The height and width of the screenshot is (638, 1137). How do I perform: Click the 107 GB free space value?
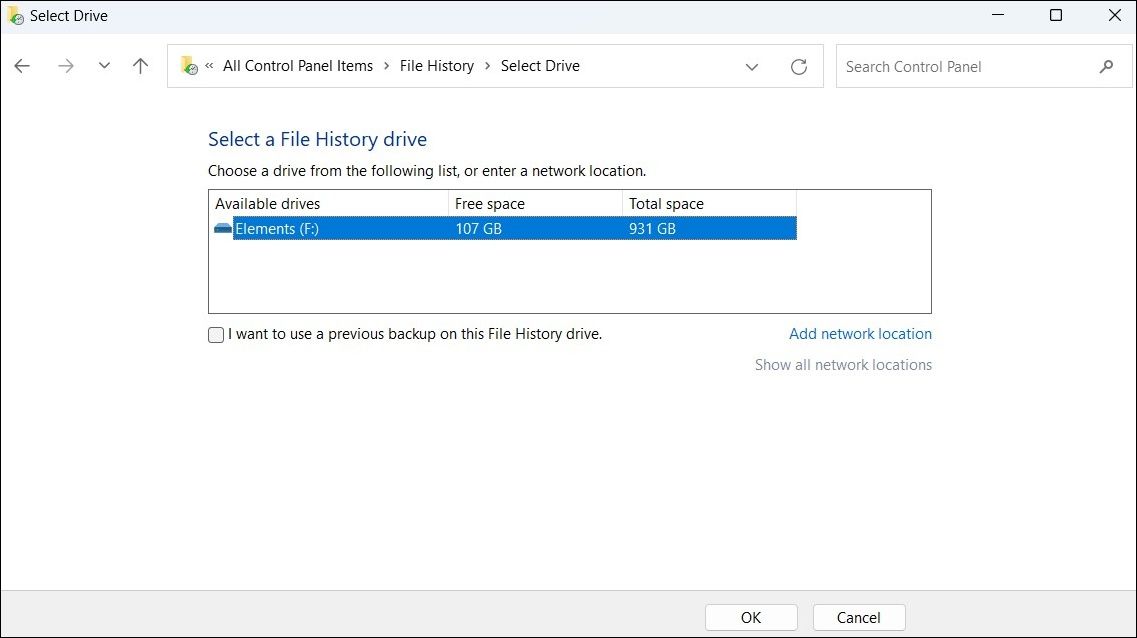[x=479, y=228]
